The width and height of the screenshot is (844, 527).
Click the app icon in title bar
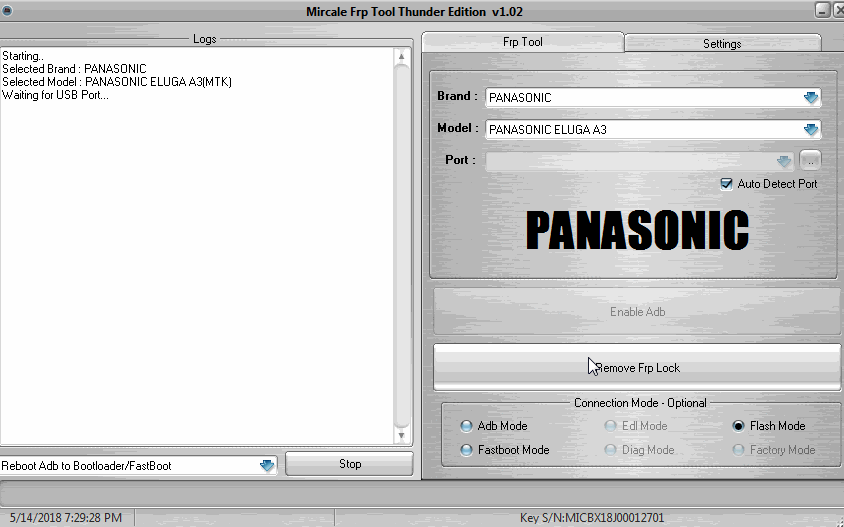tap(6, 11)
